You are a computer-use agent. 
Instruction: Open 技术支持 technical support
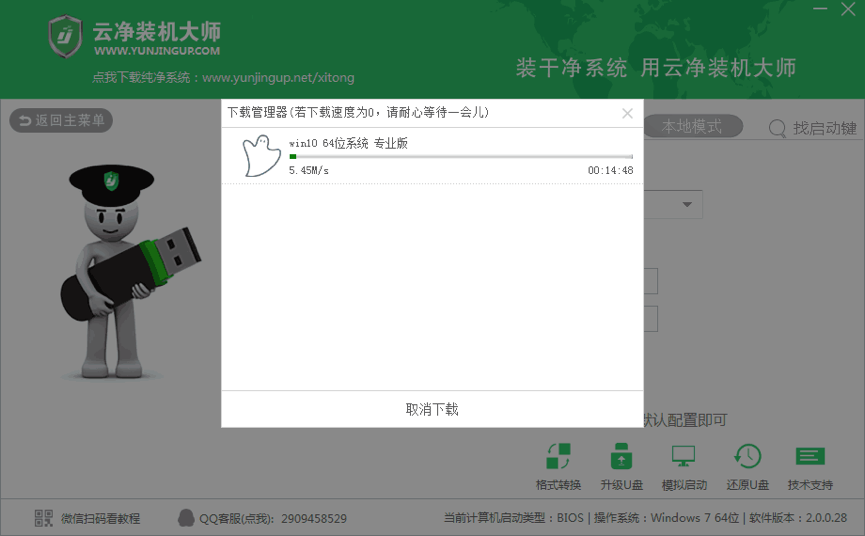pos(809,457)
